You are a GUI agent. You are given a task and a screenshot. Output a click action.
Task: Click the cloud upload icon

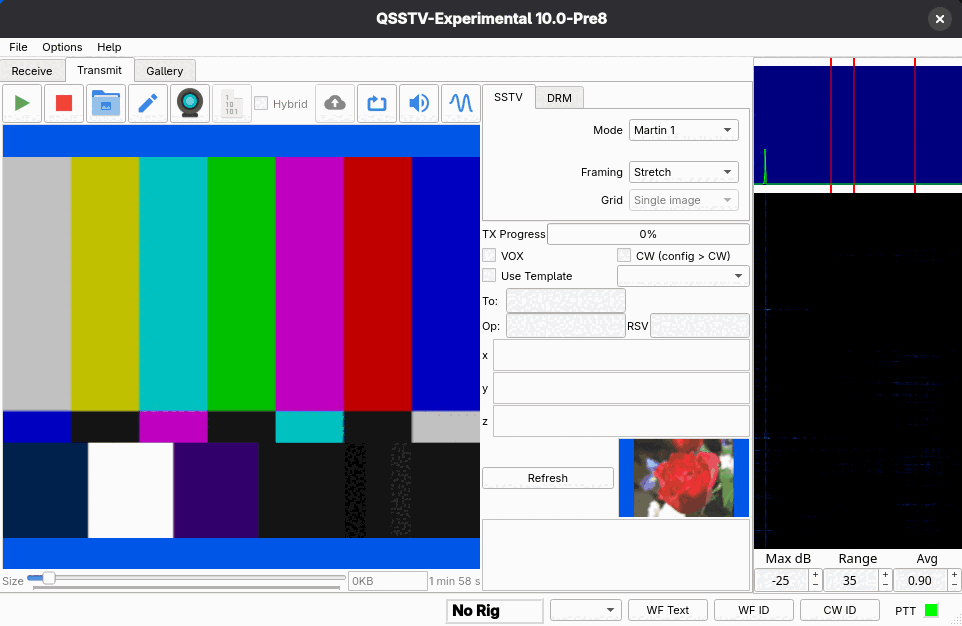335,103
